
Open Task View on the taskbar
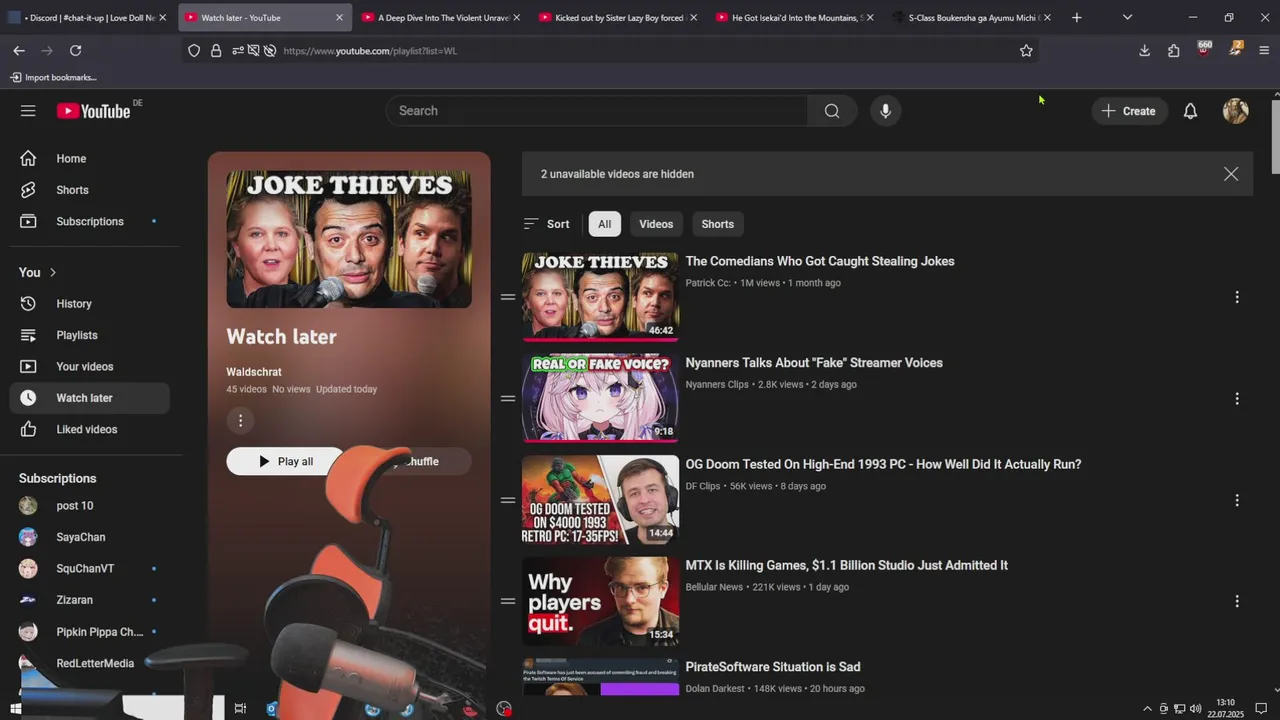tap(240, 709)
